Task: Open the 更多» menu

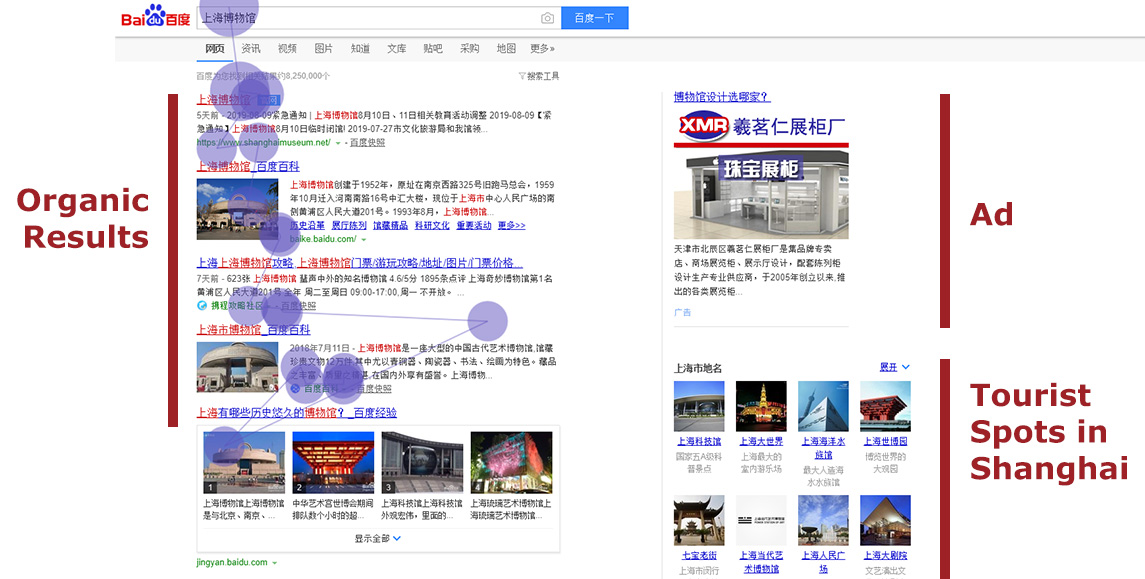Action: point(543,47)
